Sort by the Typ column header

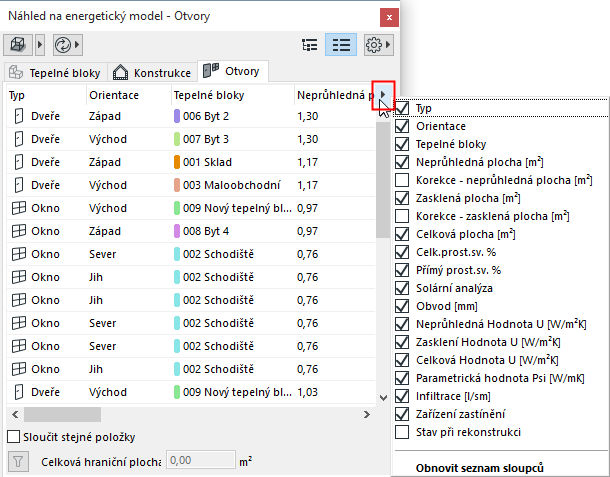46,95
